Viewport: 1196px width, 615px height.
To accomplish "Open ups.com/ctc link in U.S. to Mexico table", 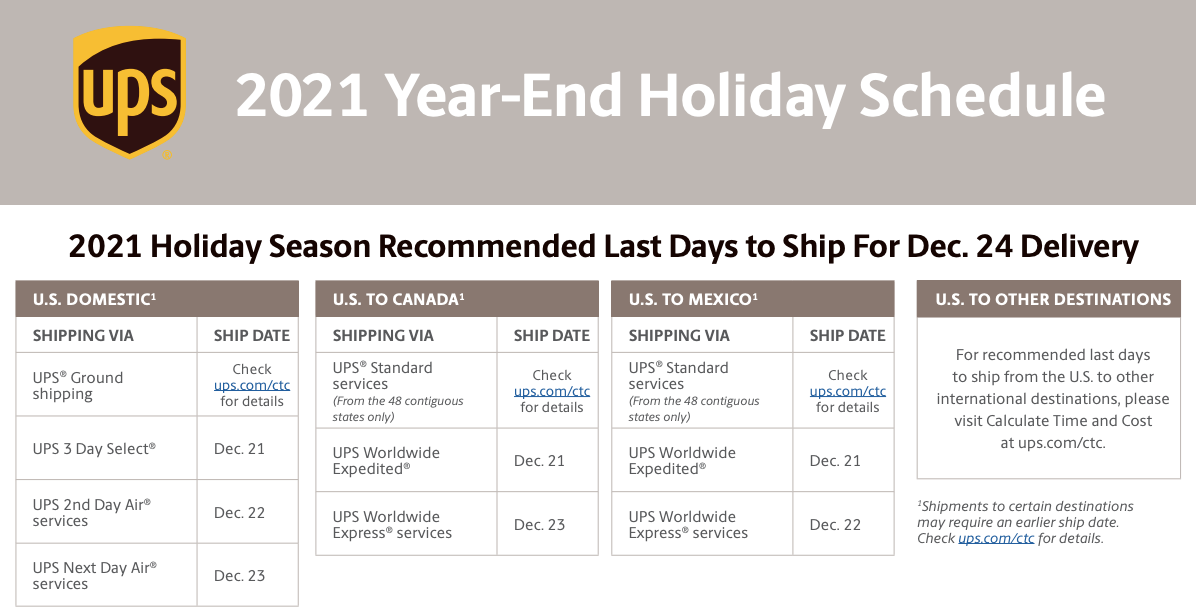I will click(x=847, y=391).
